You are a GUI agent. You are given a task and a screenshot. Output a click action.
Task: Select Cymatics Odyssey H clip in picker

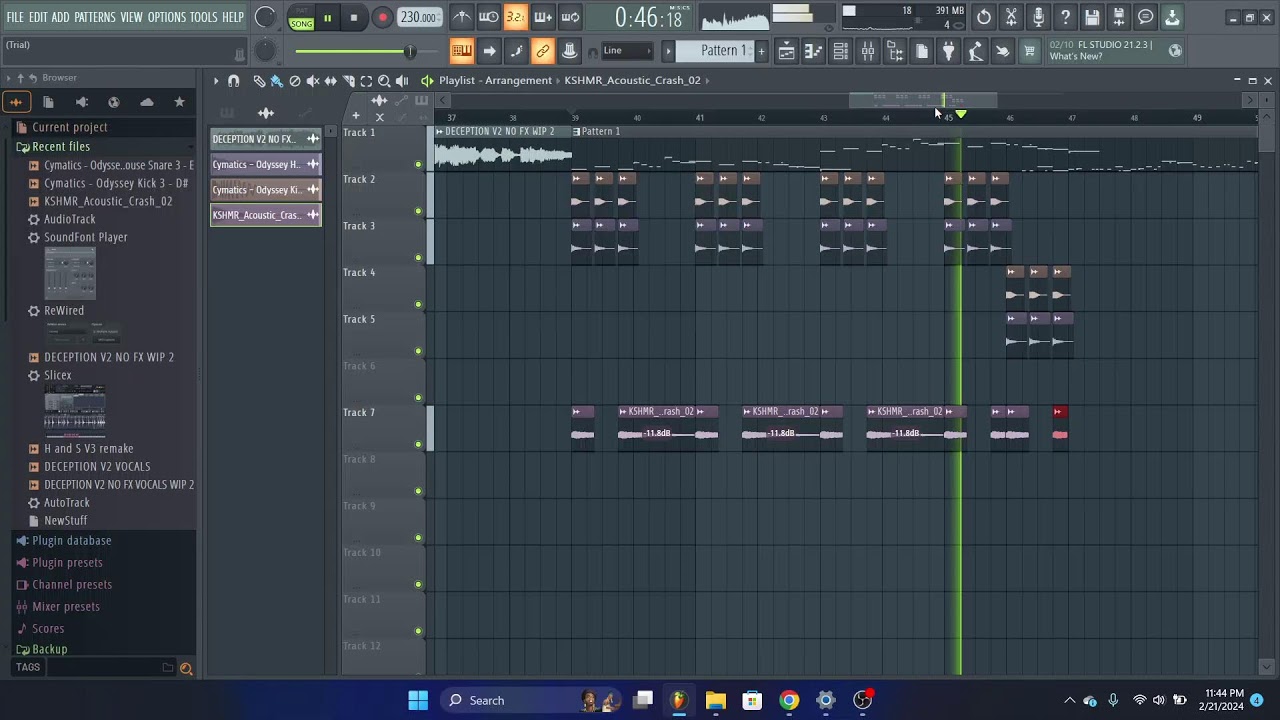coord(265,164)
